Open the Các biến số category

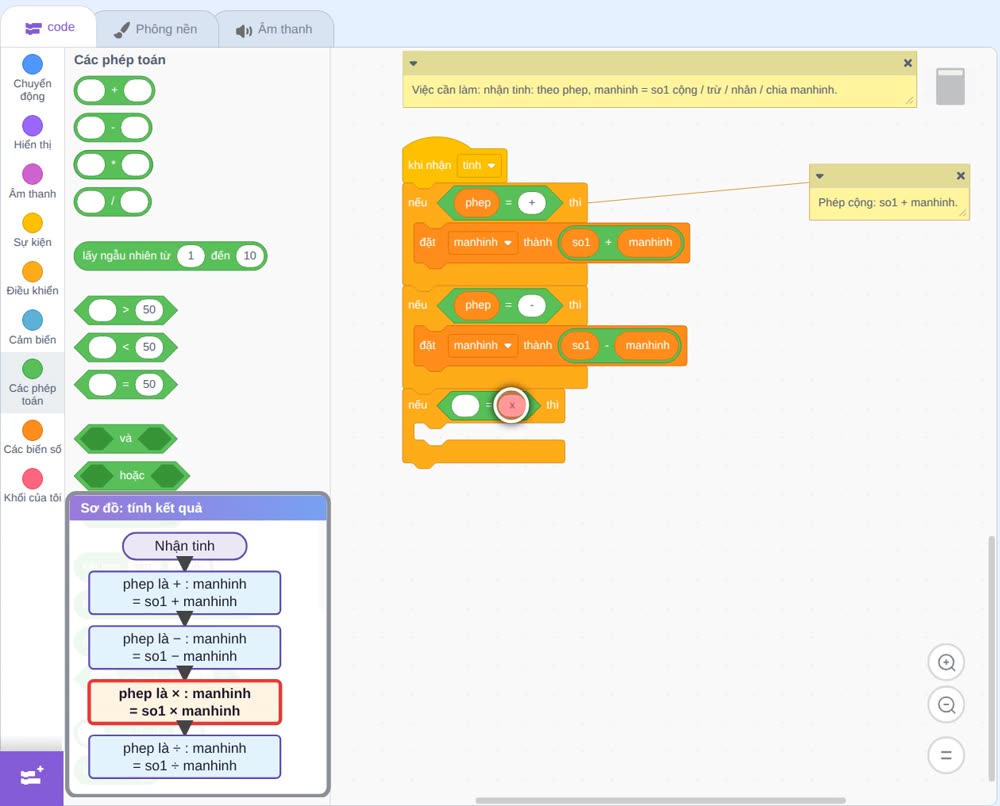[x=32, y=437]
